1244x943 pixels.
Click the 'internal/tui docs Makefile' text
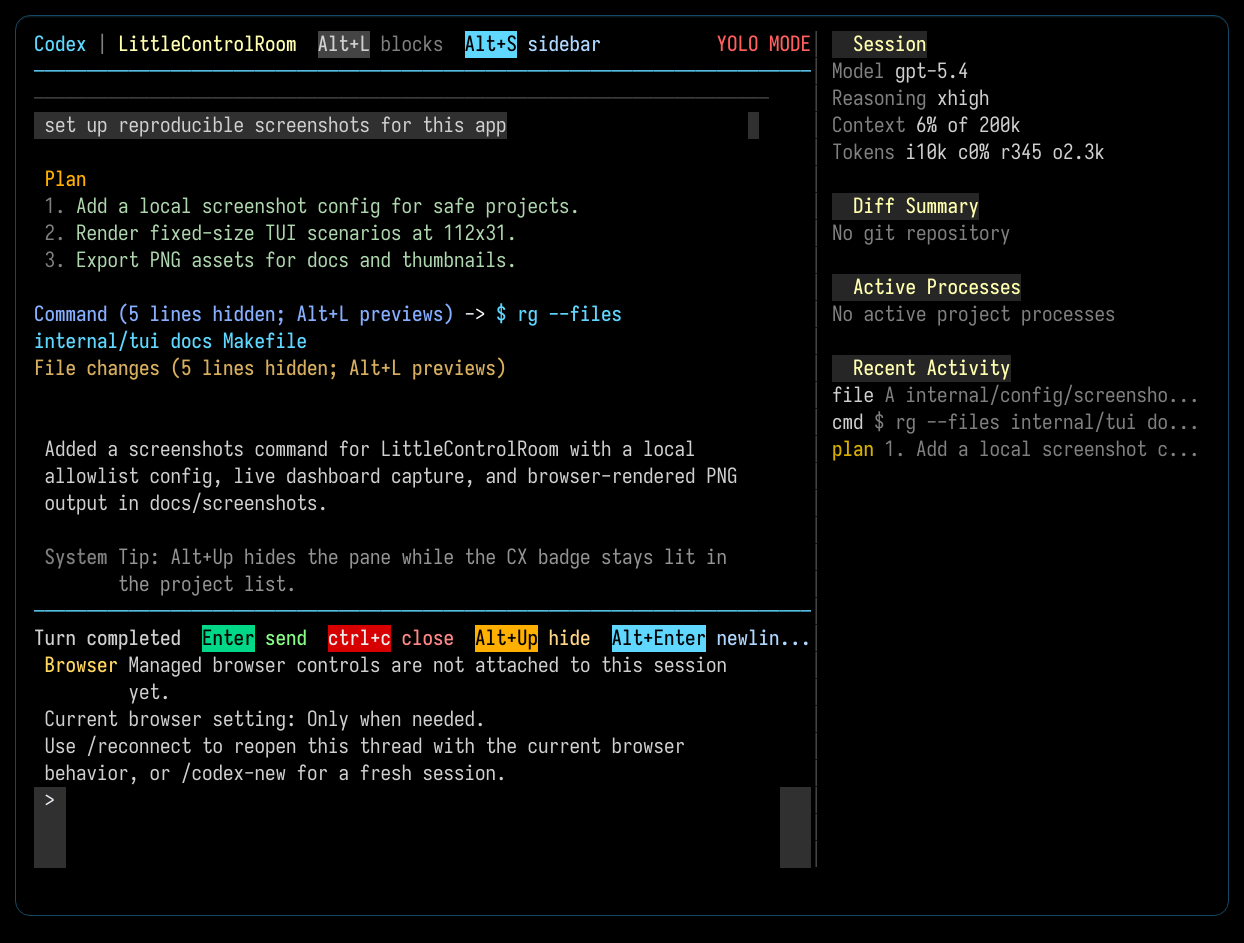click(170, 341)
